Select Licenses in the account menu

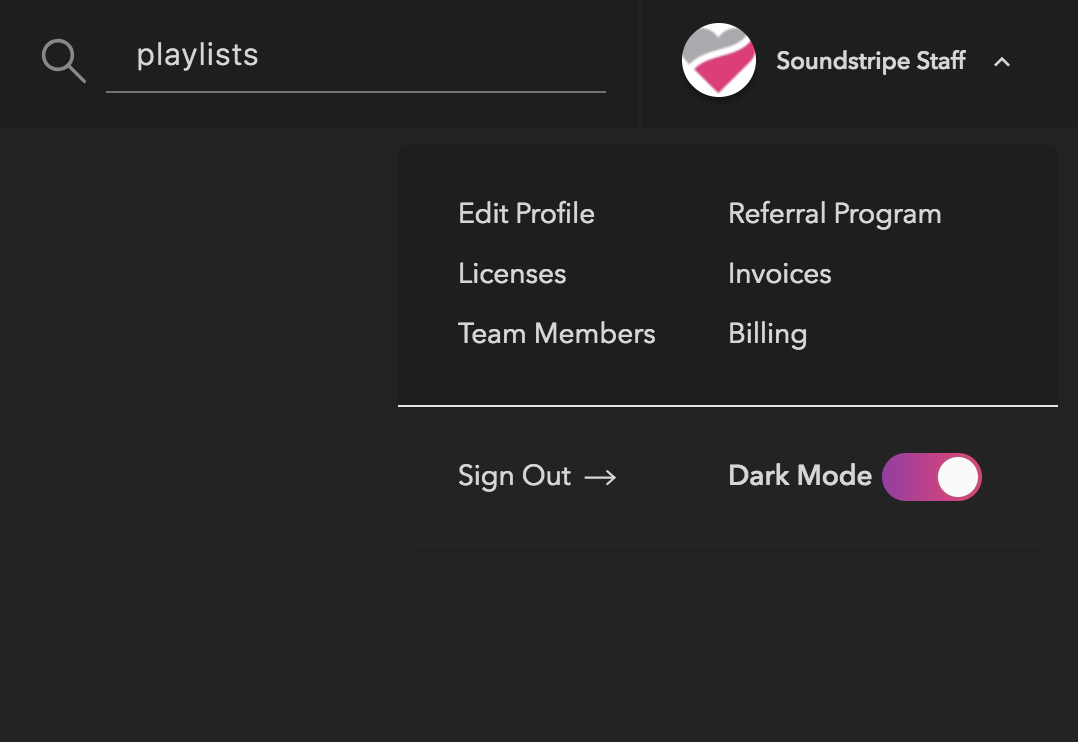click(512, 274)
